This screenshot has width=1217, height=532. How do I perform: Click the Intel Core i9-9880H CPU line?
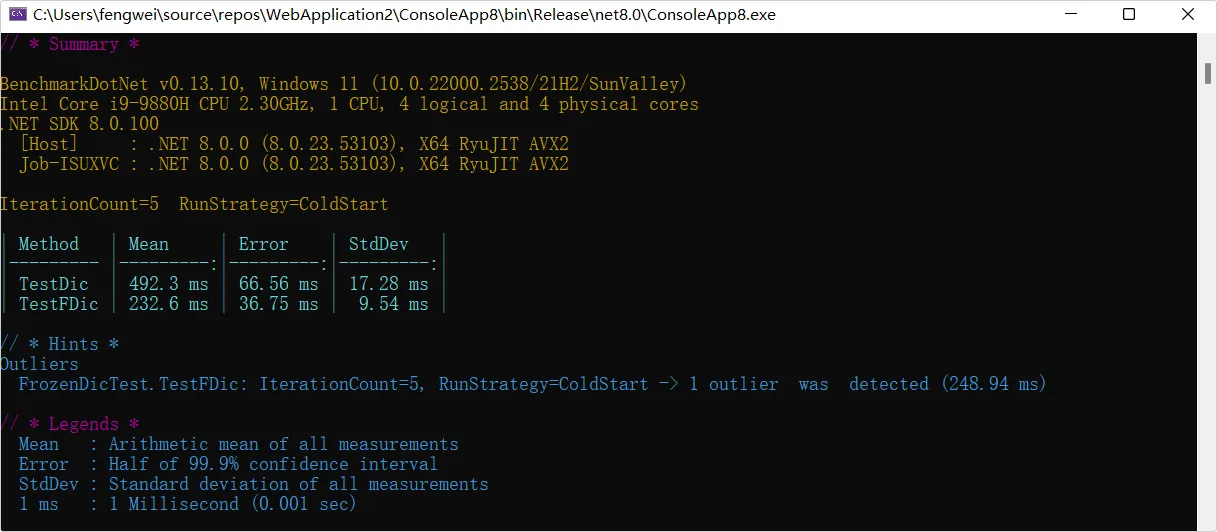[x=349, y=104]
